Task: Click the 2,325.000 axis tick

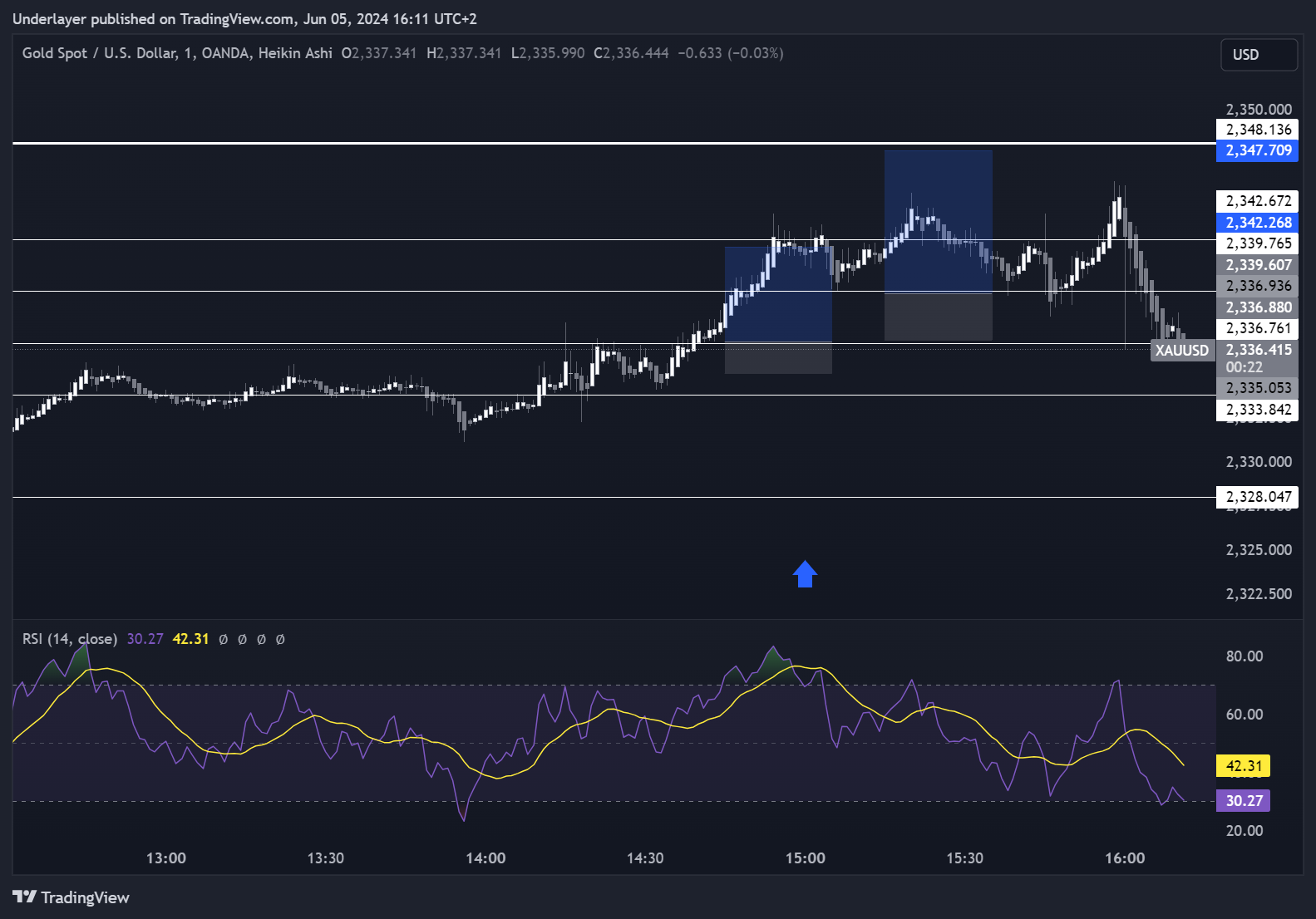Action: [1259, 550]
